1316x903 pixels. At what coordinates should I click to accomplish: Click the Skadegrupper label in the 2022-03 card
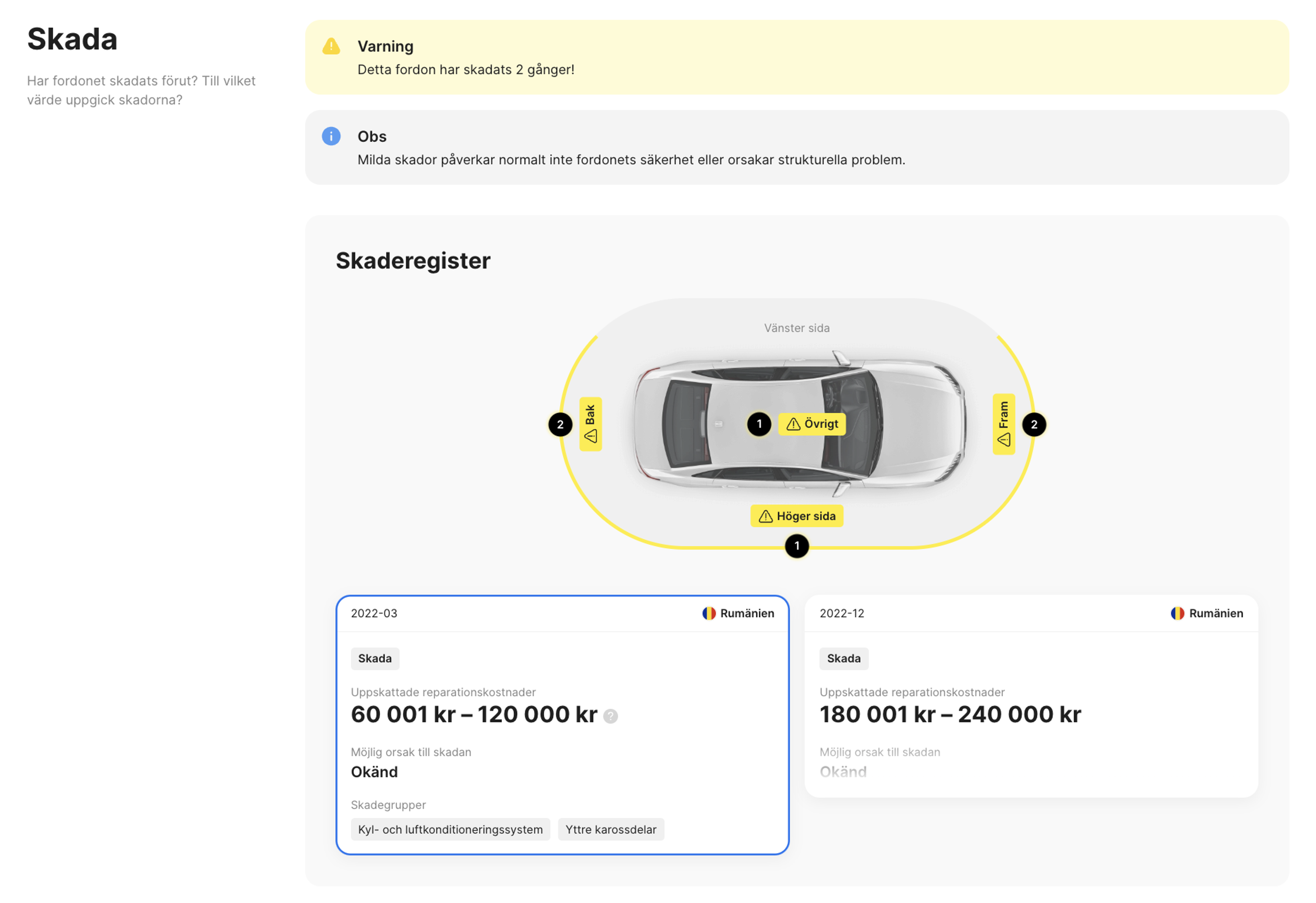[388, 806]
